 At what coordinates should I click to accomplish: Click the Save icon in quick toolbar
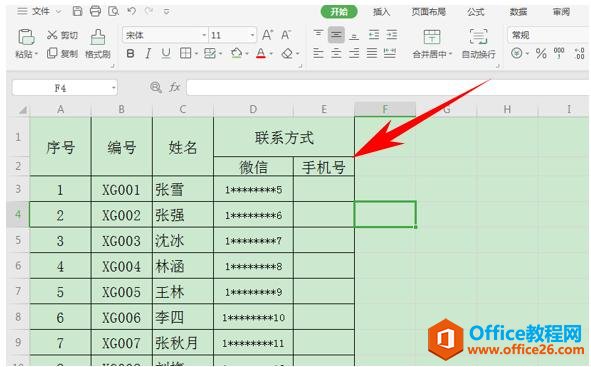click(77, 11)
